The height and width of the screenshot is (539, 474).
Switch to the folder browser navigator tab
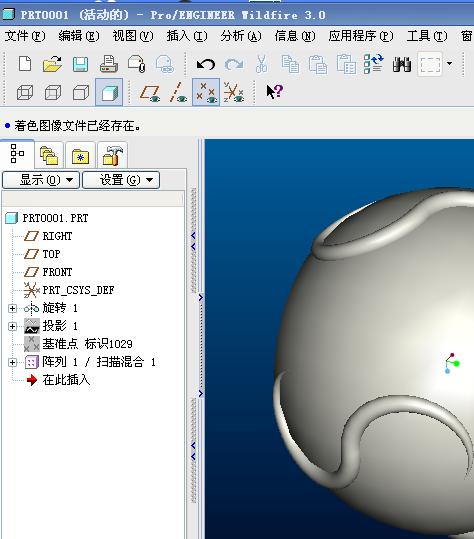coord(49,155)
